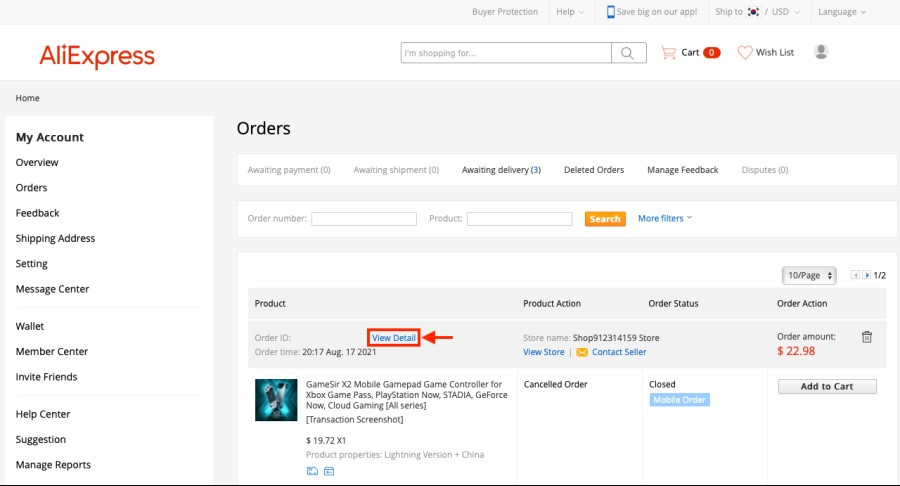Viewport: 900px width, 486px height.
Task: Click the Contact Seller envelope icon
Action: coord(582,352)
